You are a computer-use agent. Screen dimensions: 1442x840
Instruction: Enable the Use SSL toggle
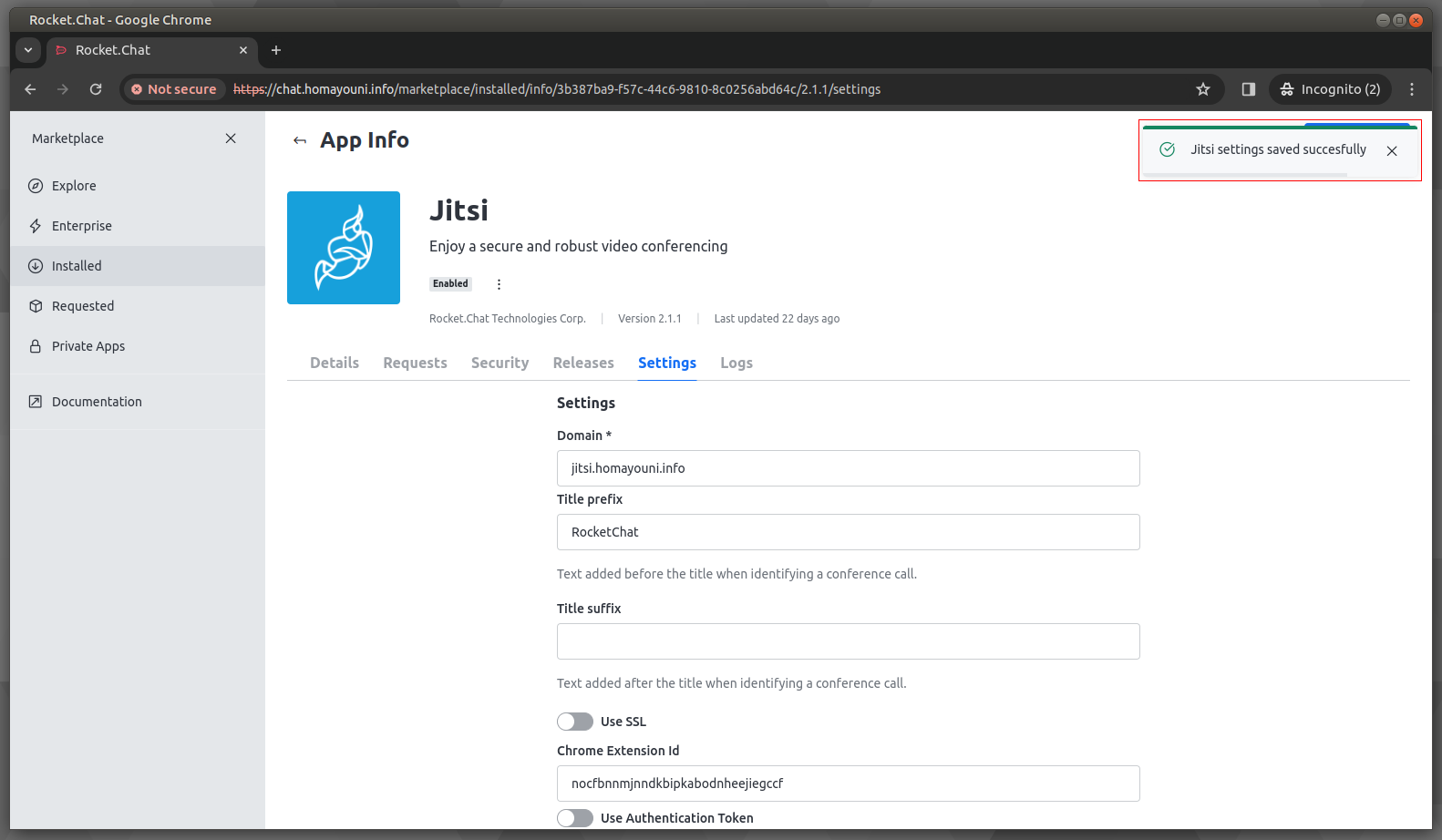pyautogui.click(x=575, y=722)
